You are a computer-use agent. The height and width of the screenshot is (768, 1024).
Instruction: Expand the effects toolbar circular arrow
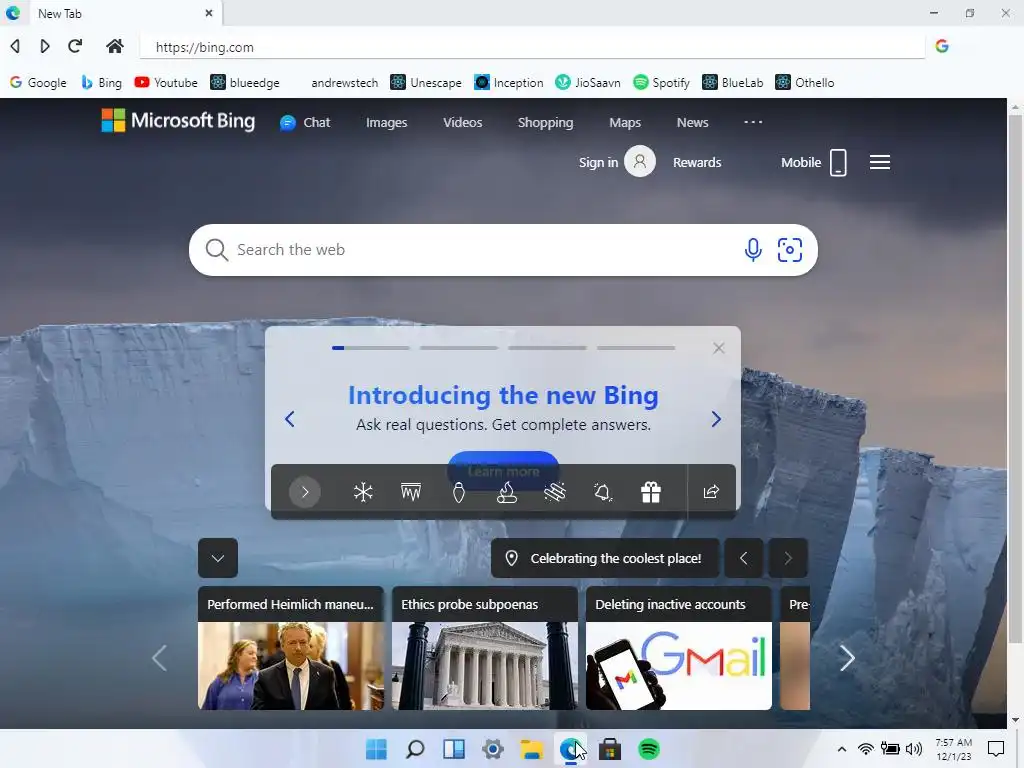tap(304, 492)
